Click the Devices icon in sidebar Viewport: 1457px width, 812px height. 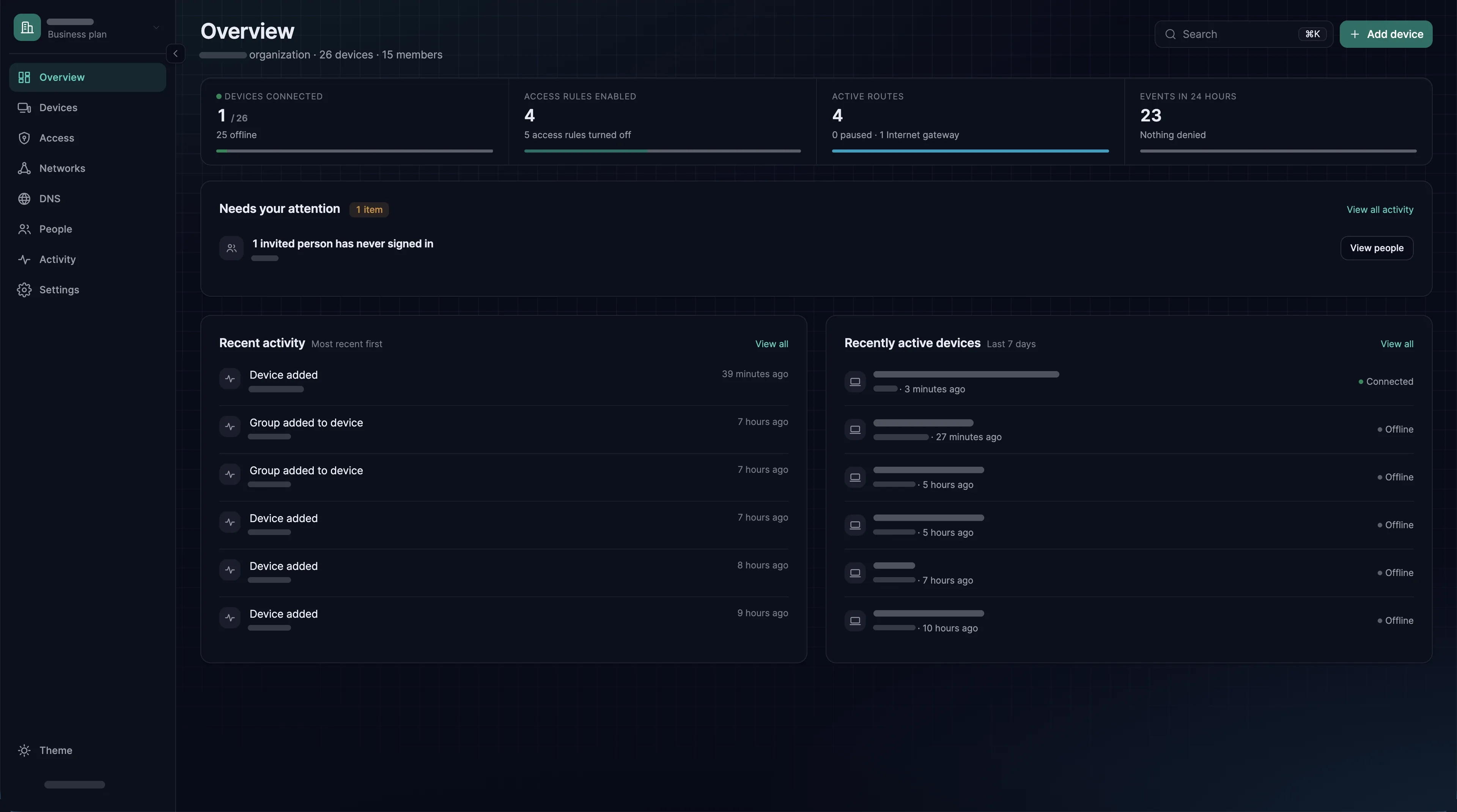[x=24, y=108]
